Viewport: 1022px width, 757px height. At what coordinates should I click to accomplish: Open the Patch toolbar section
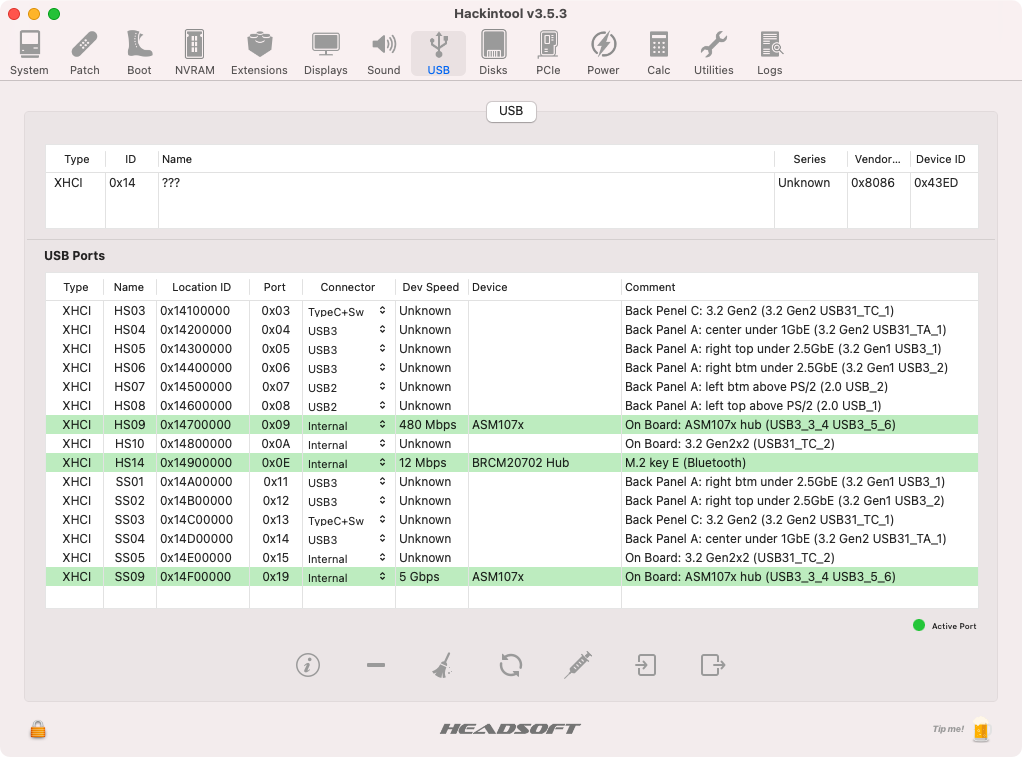85,53
